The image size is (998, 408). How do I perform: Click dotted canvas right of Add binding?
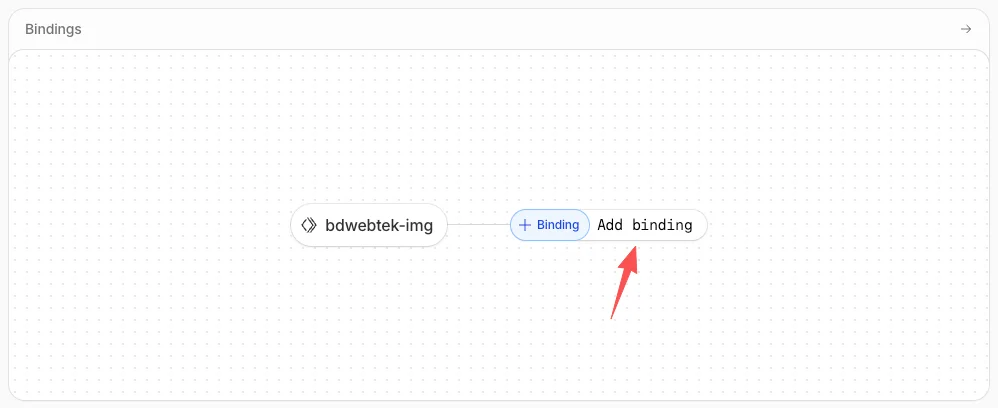847,225
